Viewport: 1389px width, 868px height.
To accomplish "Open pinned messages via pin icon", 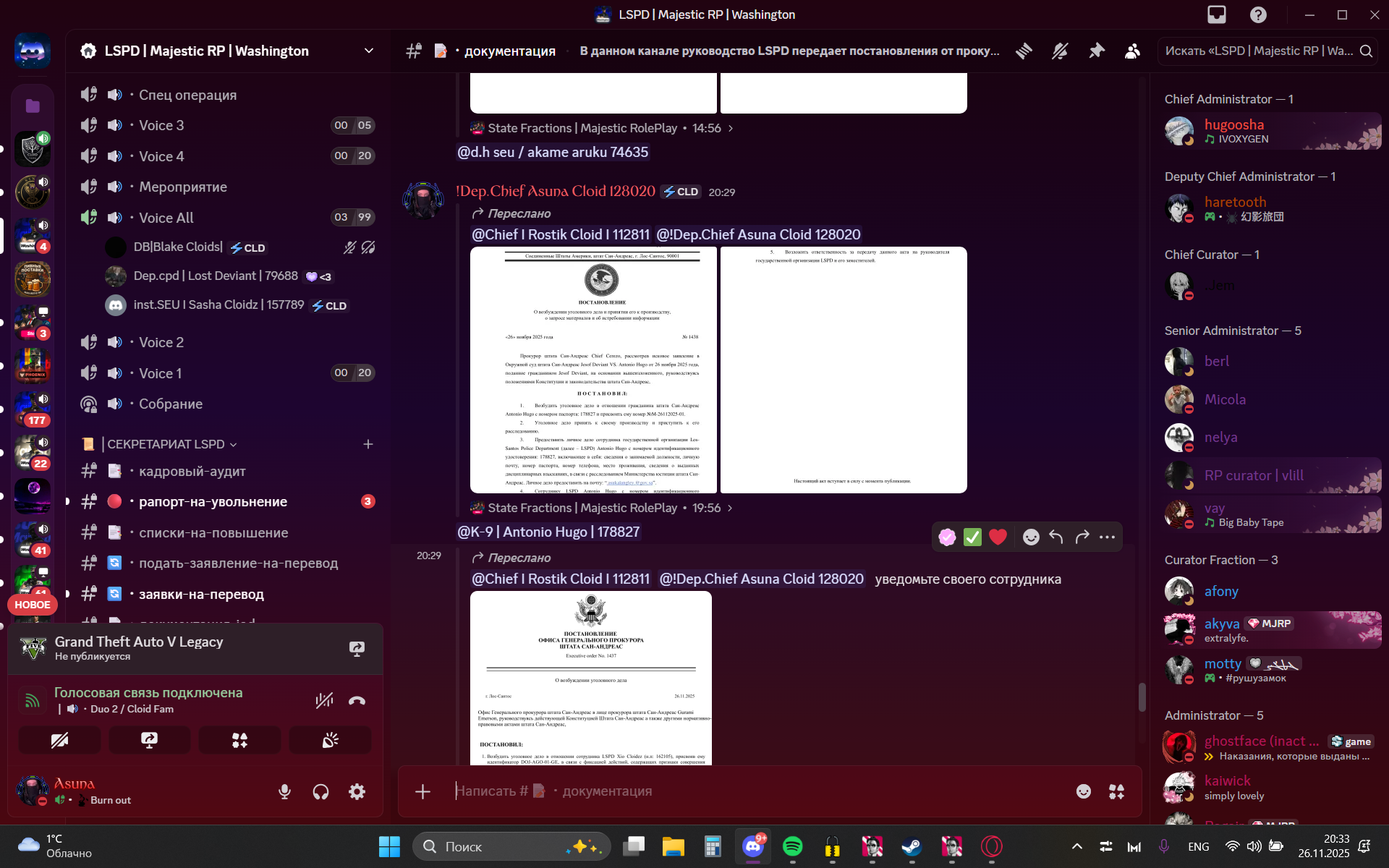I will 1097,51.
